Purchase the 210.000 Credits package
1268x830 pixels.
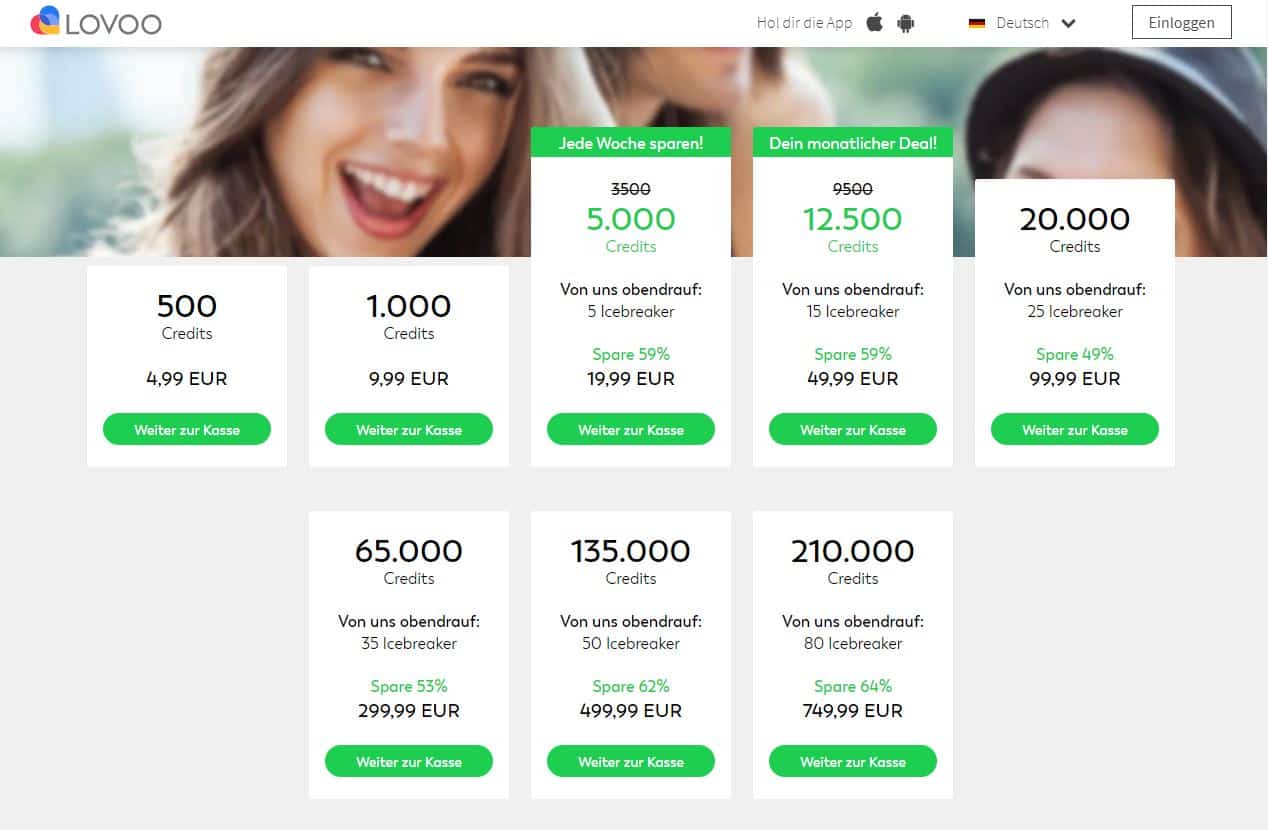(852, 761)
